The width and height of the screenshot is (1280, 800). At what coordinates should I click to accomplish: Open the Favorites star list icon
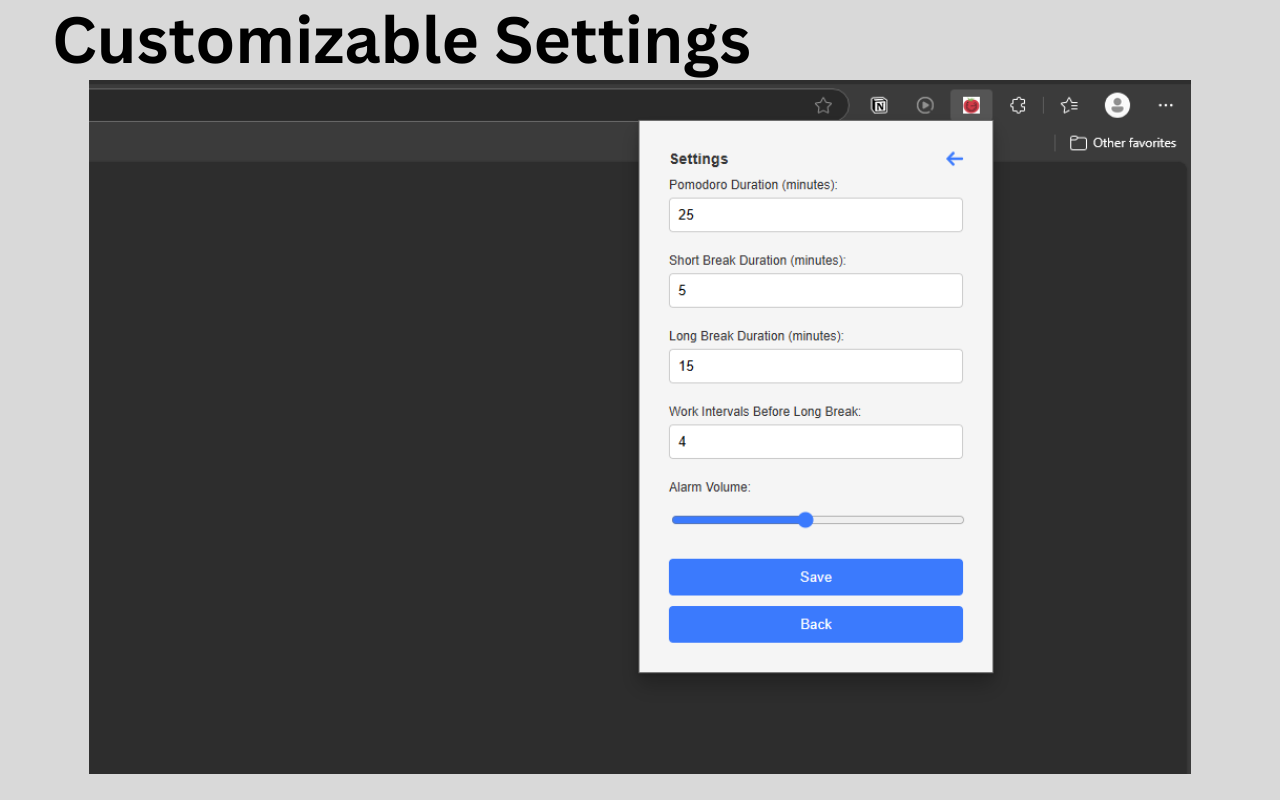point(1069,105)
